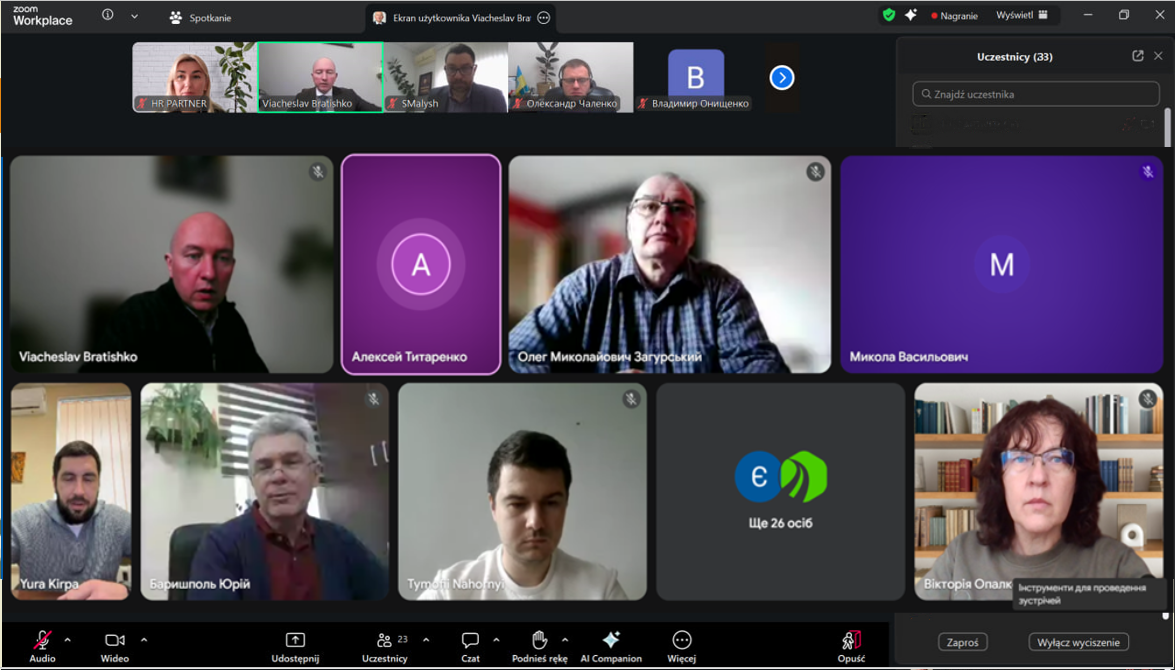Viewport: 1175px width, 670px height.
Task: Click muted mic icon on Viacheslav Bratishko tile
Action: point(318,172)
